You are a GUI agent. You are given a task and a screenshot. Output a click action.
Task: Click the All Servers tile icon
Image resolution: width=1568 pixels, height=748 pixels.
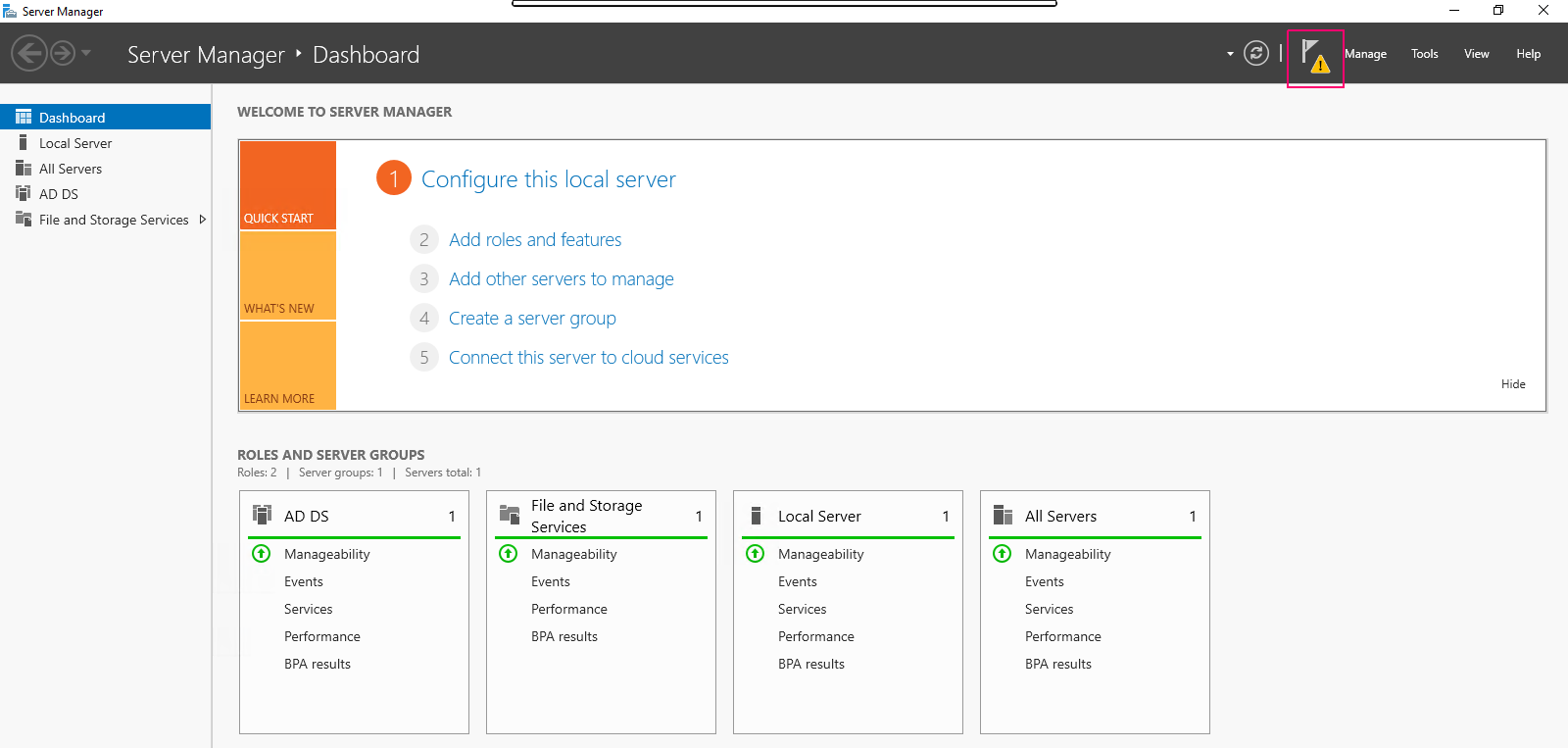coord(1003,515)
